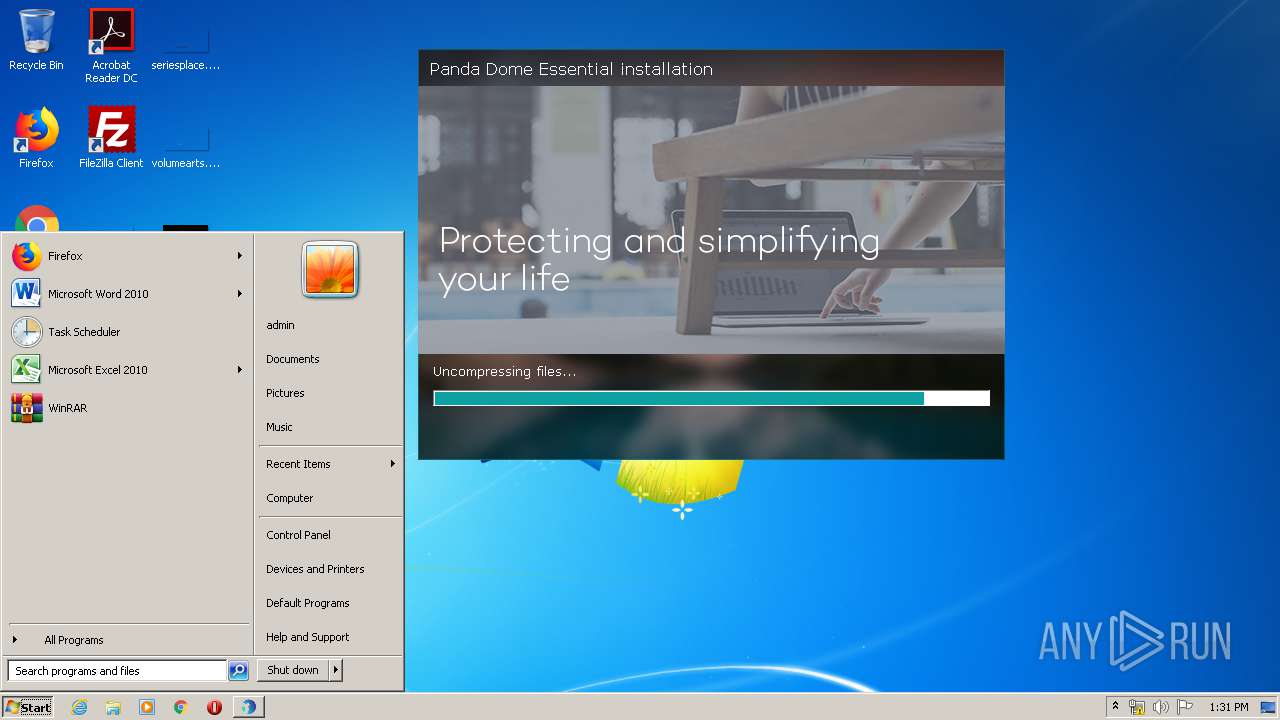Viewport: 1280px width, 720px height.
Task: Click the Panda installer taskbar icon
Action: [248, 707]
